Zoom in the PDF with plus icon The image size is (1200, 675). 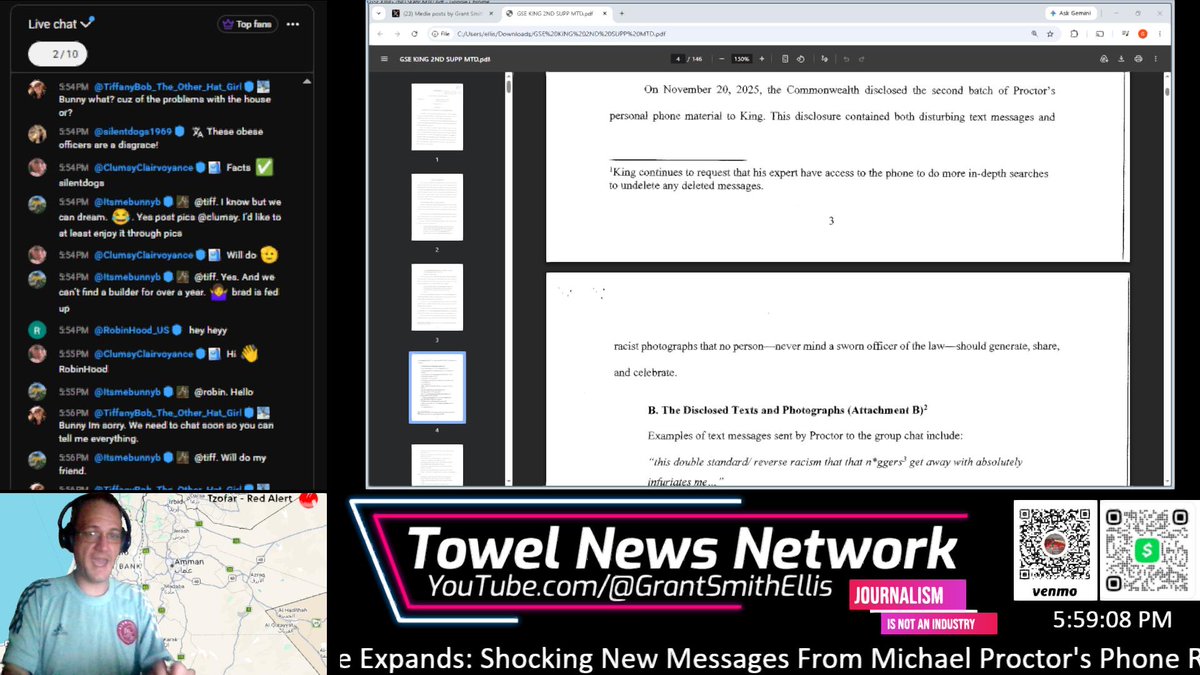(x=762, y=59)
